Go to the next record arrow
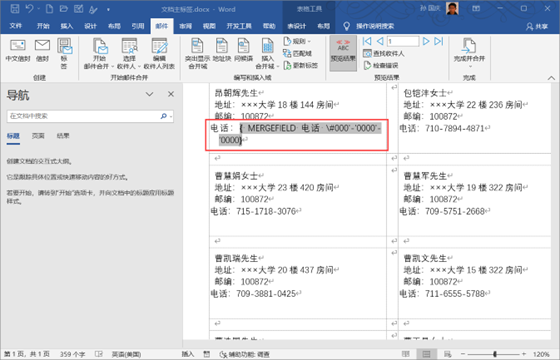 (x=426, y=41)
